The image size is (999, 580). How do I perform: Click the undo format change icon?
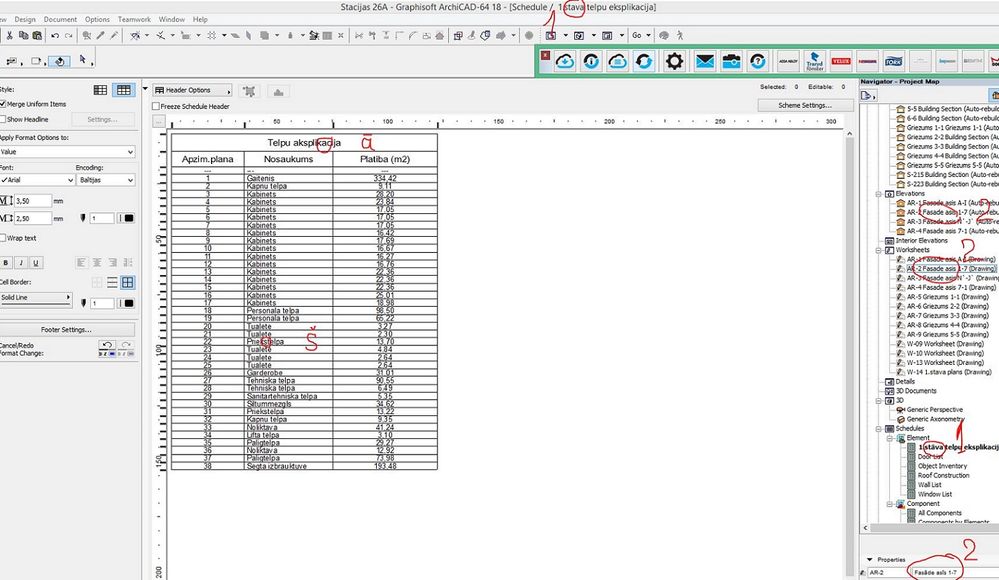(x=107, y=345)
